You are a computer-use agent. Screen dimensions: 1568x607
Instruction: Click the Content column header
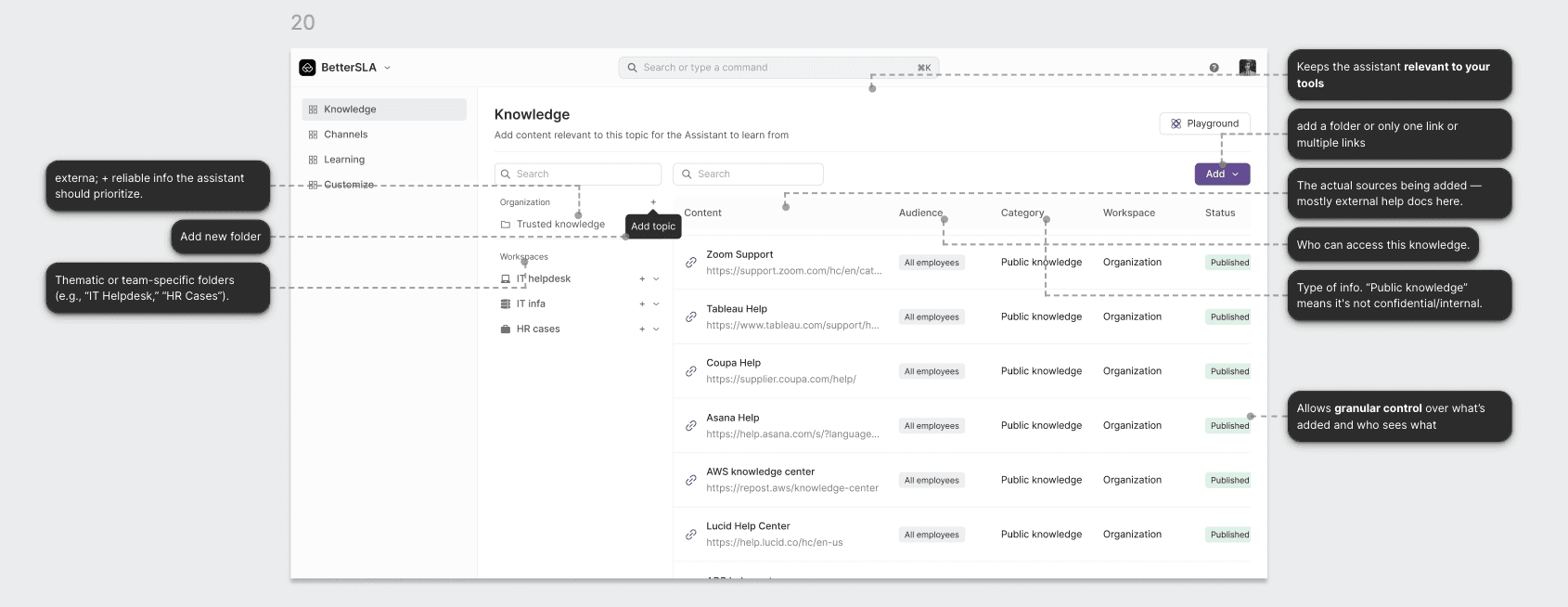coord(702,213)
